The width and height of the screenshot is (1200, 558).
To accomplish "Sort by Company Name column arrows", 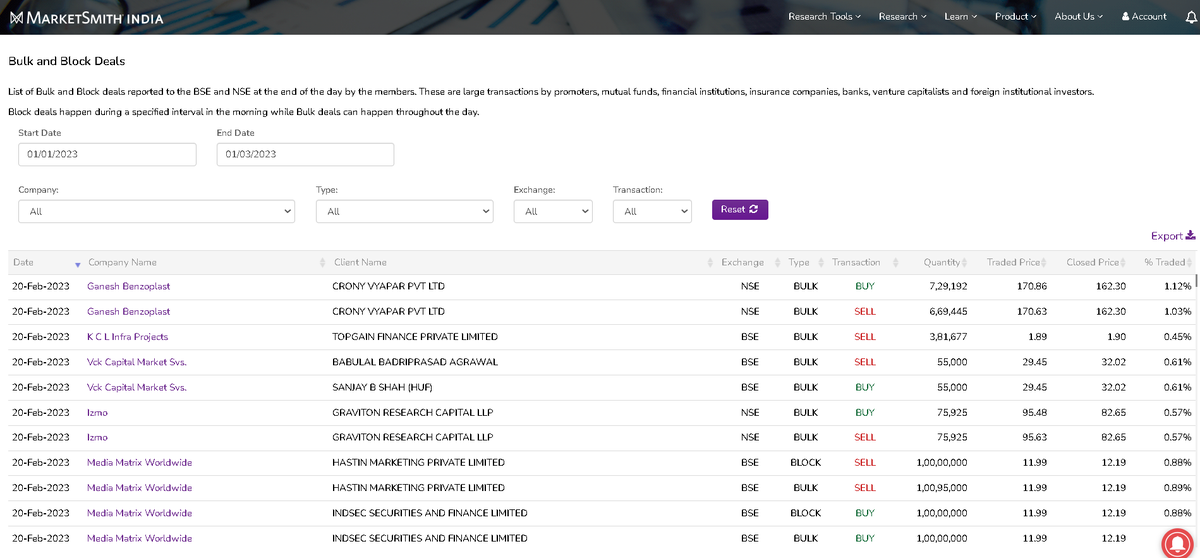I will [x=322, y=263].
